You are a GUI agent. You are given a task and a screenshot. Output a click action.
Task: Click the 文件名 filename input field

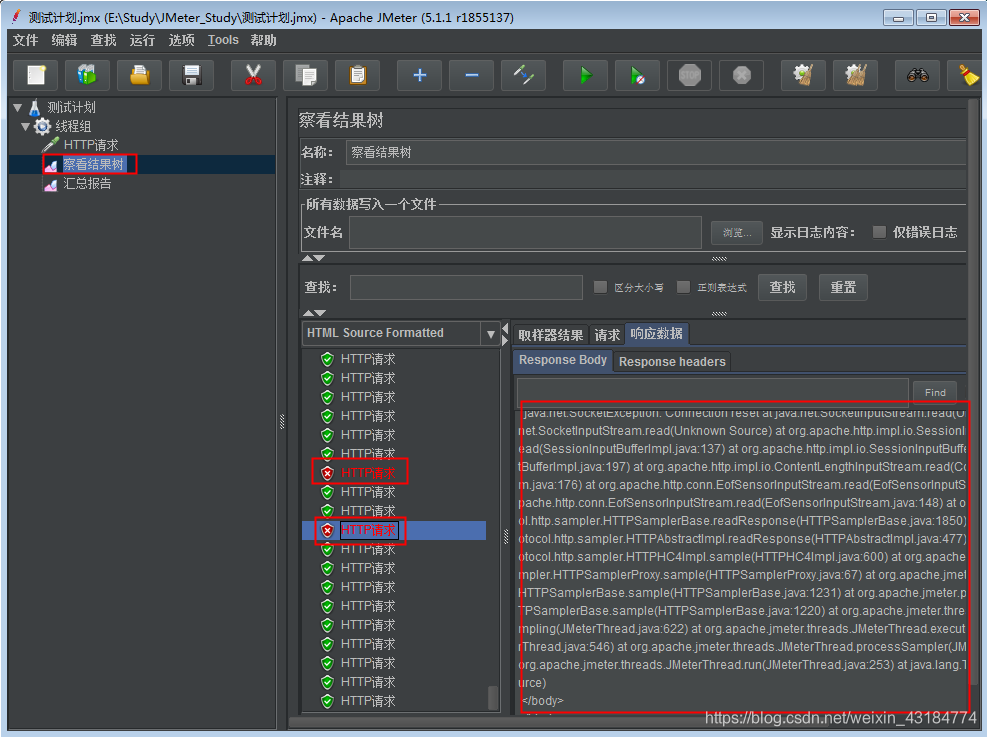click(526, 232)
